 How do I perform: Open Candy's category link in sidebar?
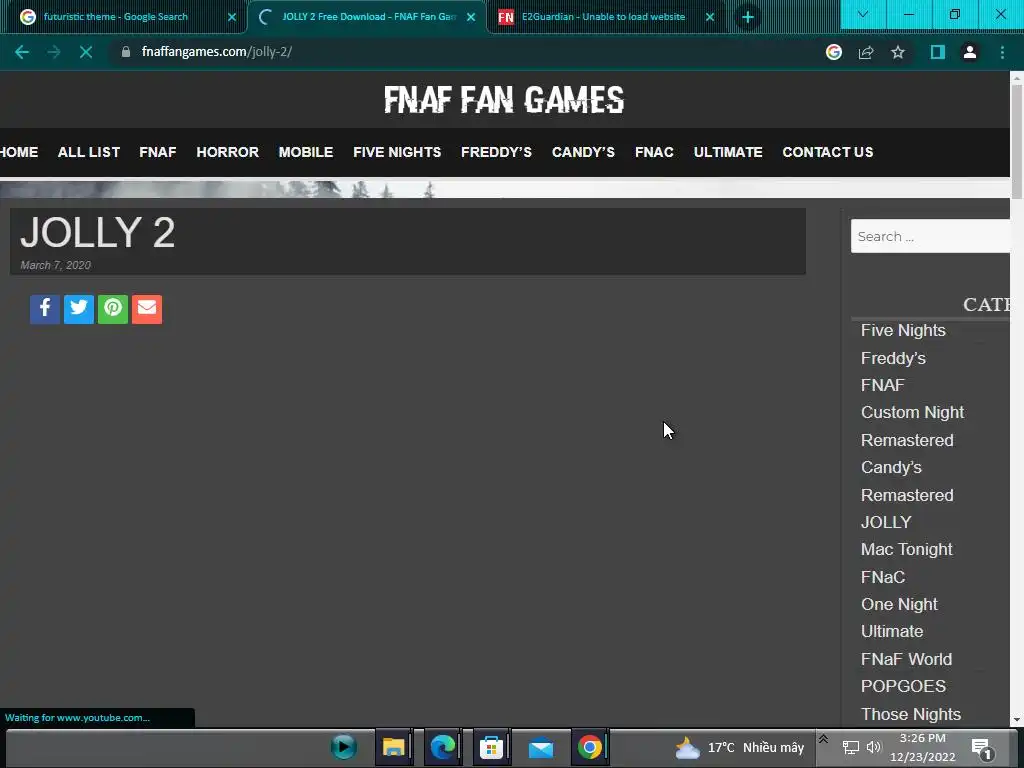[x=891, y=468]
